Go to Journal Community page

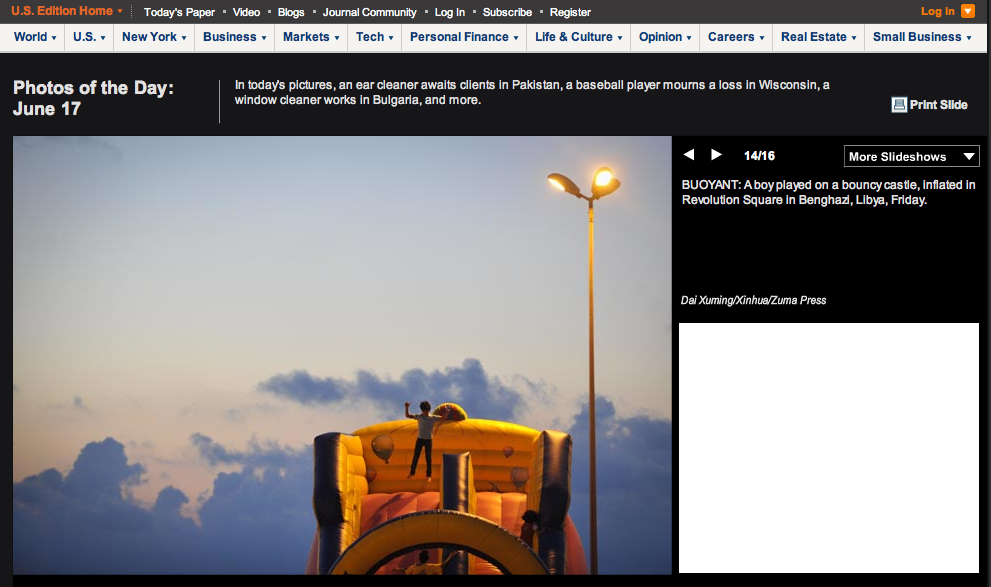369,12
